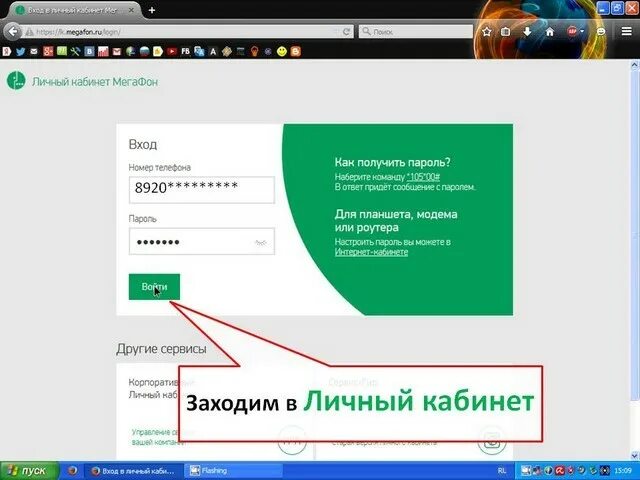Click the smiley feedback icon in toolbar
This screenshot has height=480, width=640.
(x=601, y=31)
